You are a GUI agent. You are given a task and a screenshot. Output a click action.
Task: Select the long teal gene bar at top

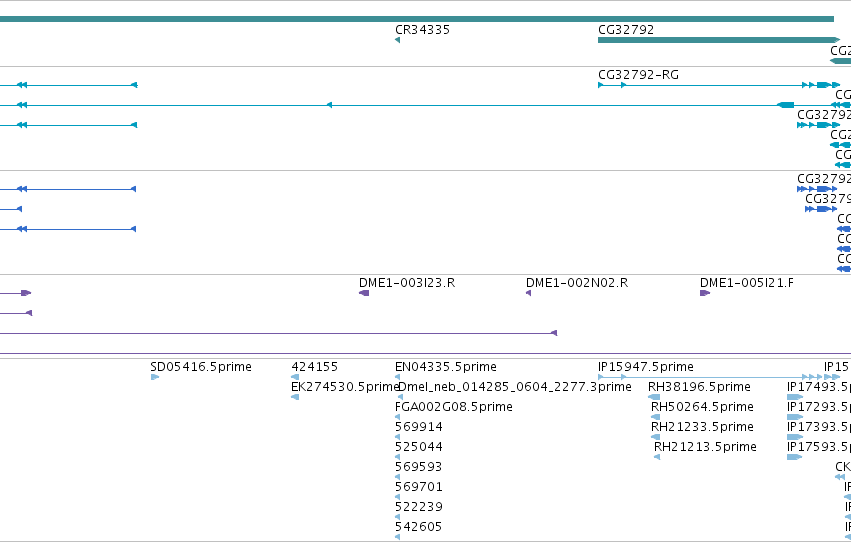coord(417,20)
